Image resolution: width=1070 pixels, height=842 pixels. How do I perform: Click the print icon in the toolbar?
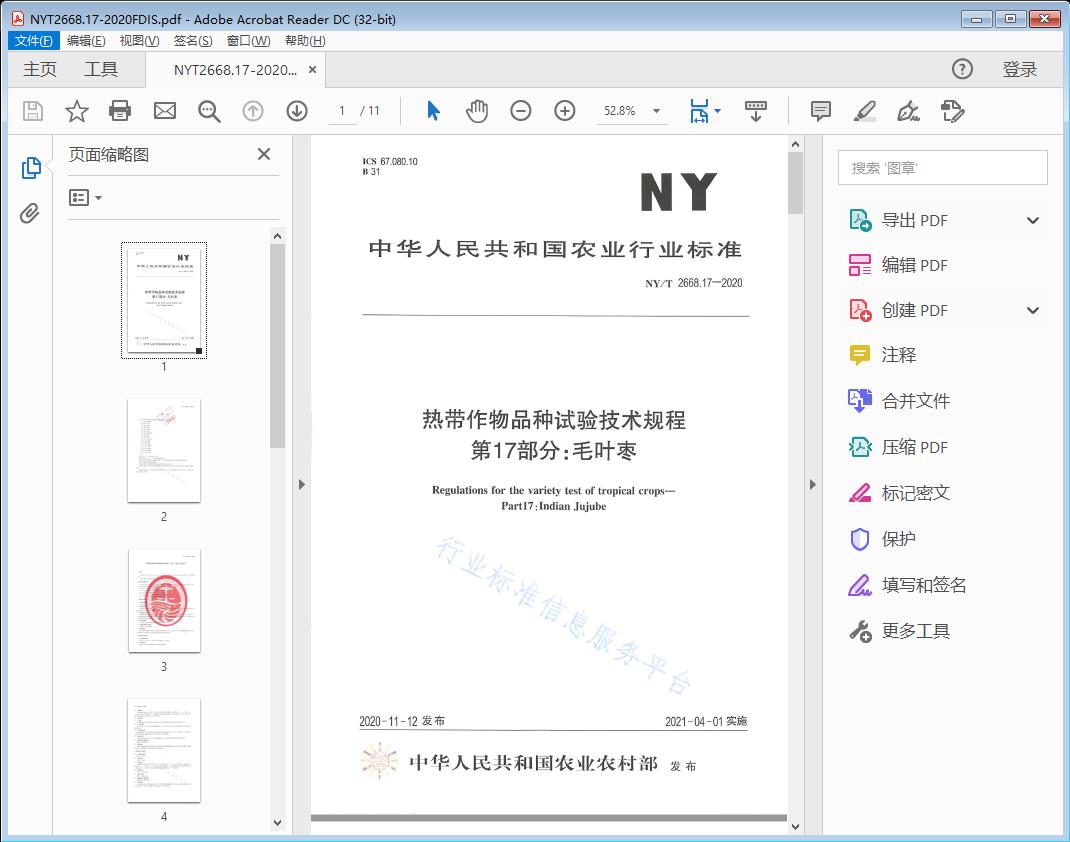(120, 111)
